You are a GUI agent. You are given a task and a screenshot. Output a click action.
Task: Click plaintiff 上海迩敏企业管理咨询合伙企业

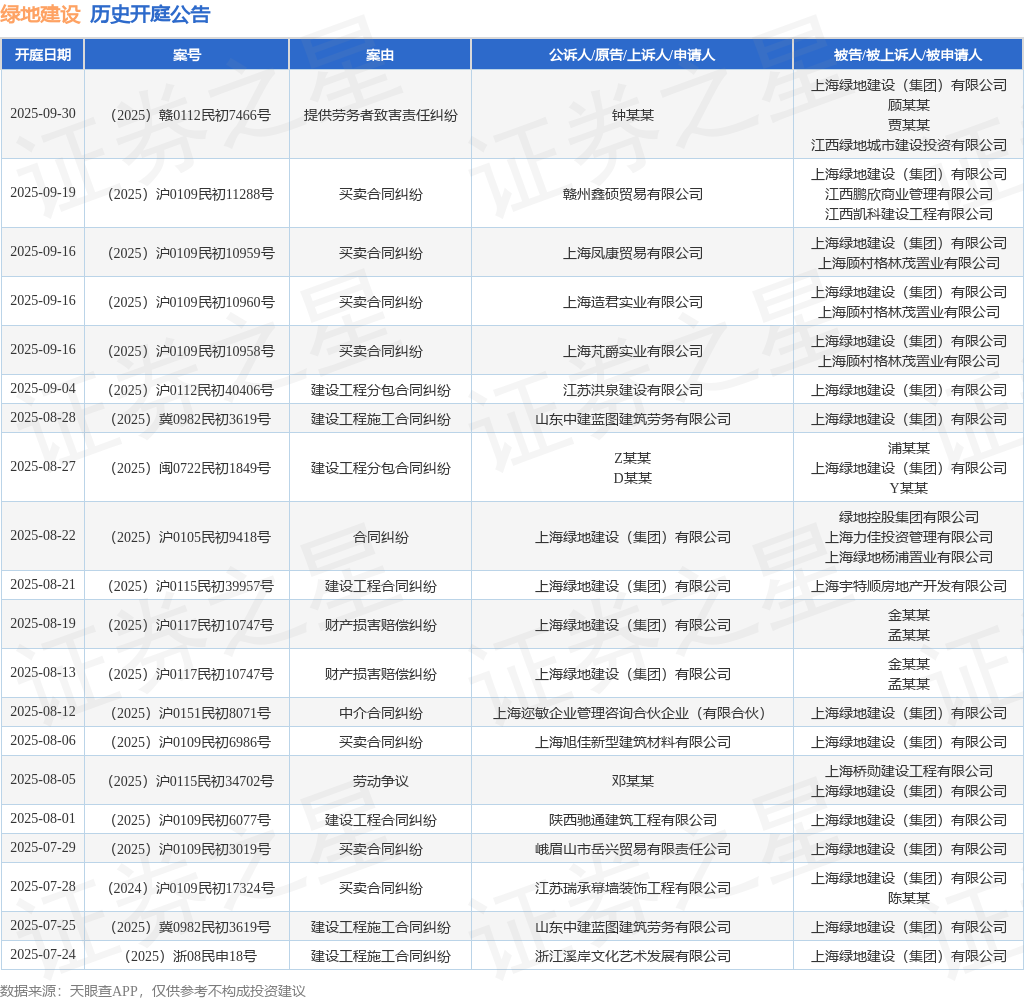tap(591, 713)
